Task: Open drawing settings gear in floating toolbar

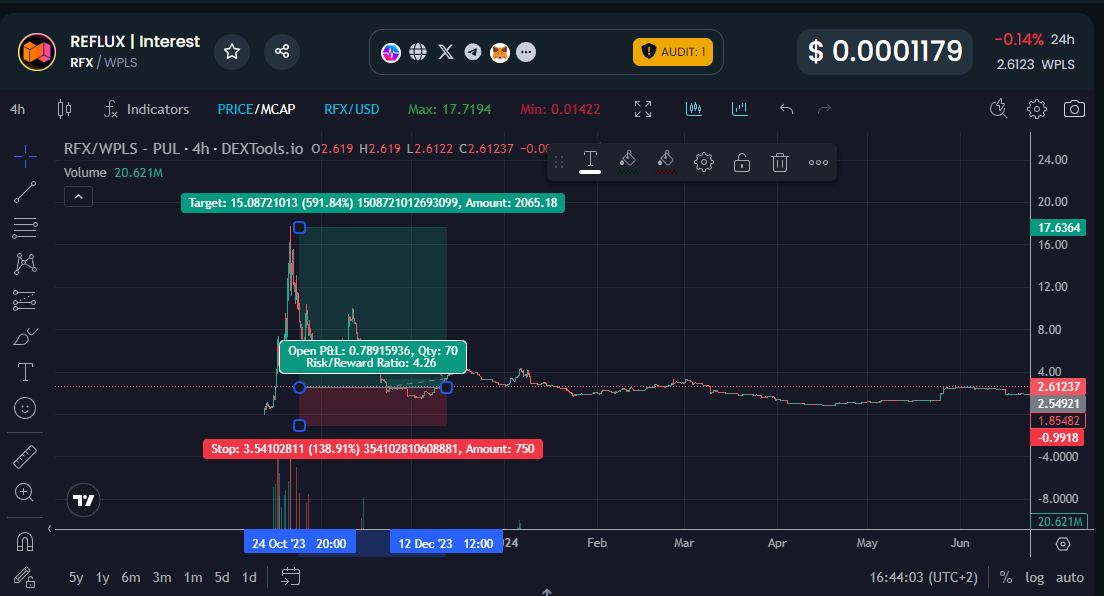Action: click(x=703, y=162)
